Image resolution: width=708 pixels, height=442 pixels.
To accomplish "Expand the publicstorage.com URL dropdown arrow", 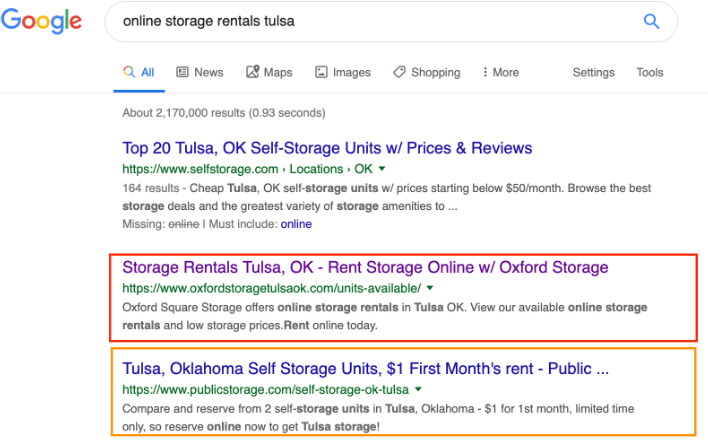I will 418,389.
